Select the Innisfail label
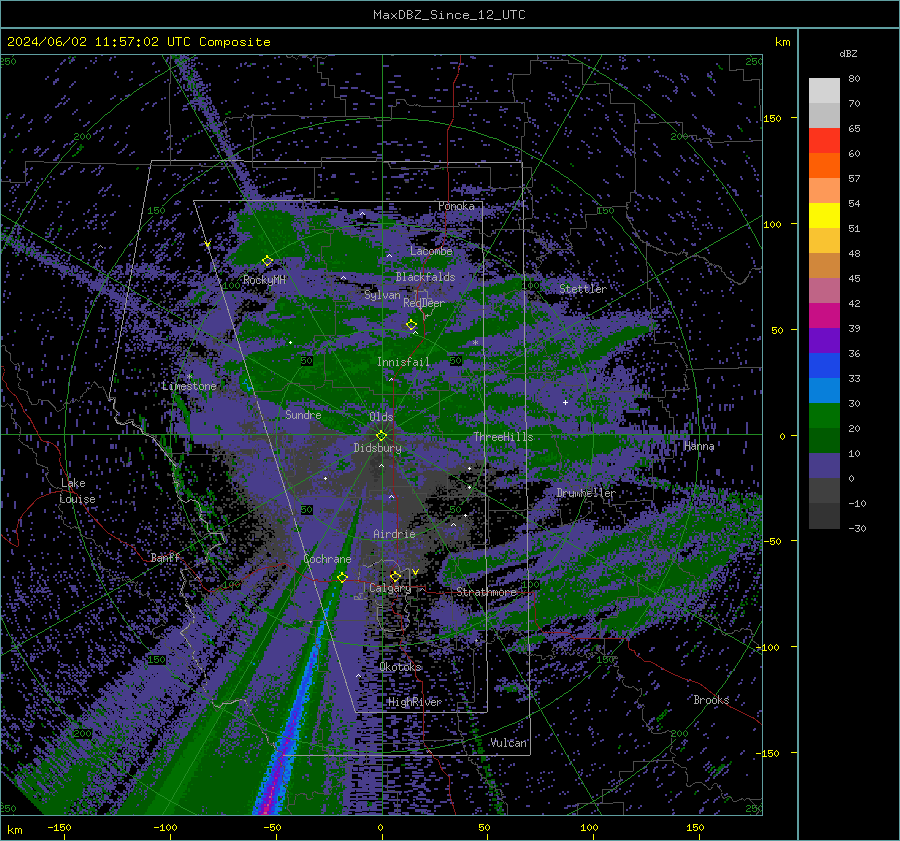The height and width of the screenshot is (841, 900). point(403,362)
